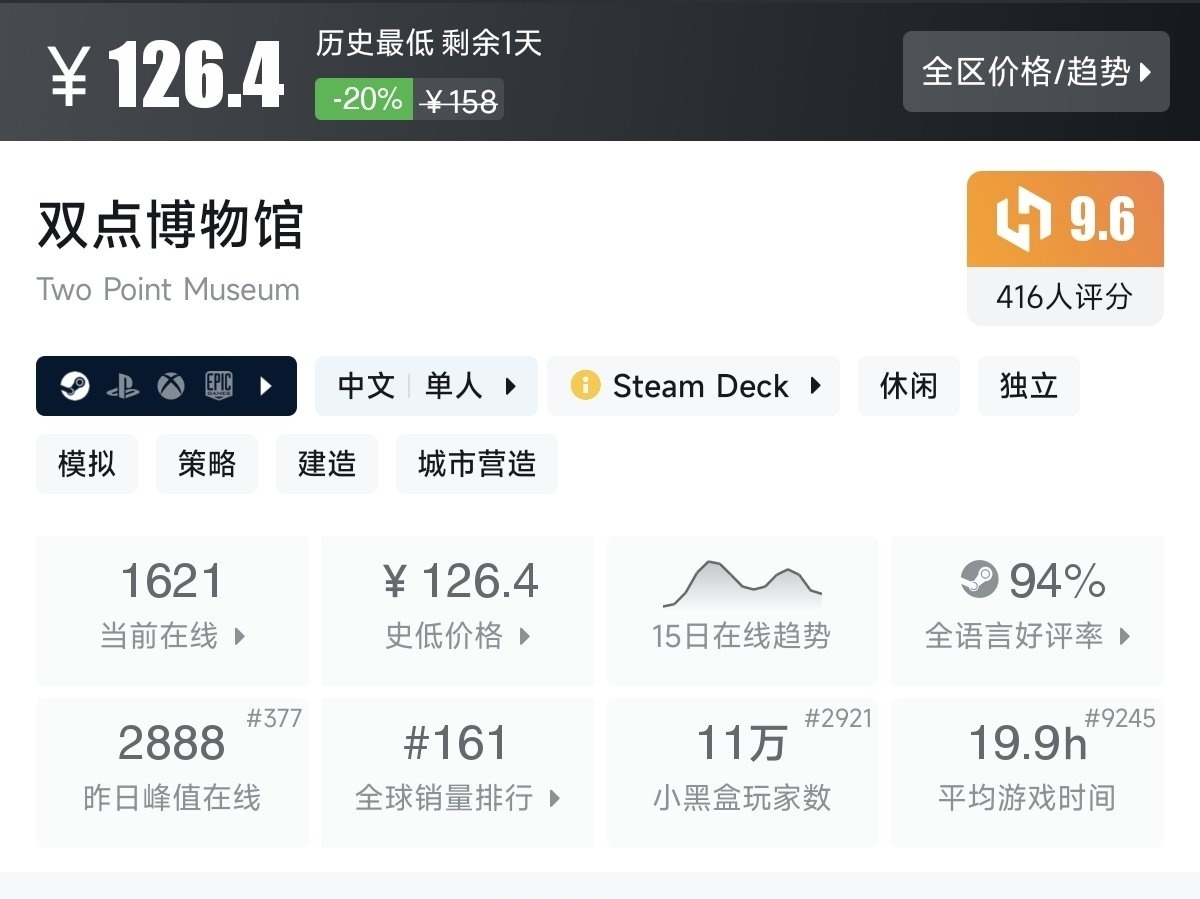
Task: Select the 休闲 tag
Action: 909,386
